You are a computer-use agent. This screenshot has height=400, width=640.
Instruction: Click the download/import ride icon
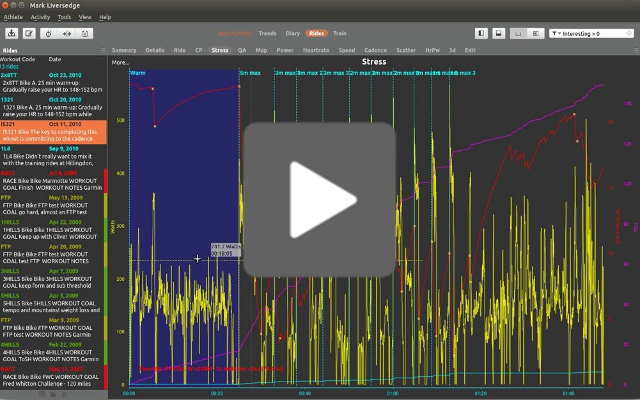(x=12, y=33)
